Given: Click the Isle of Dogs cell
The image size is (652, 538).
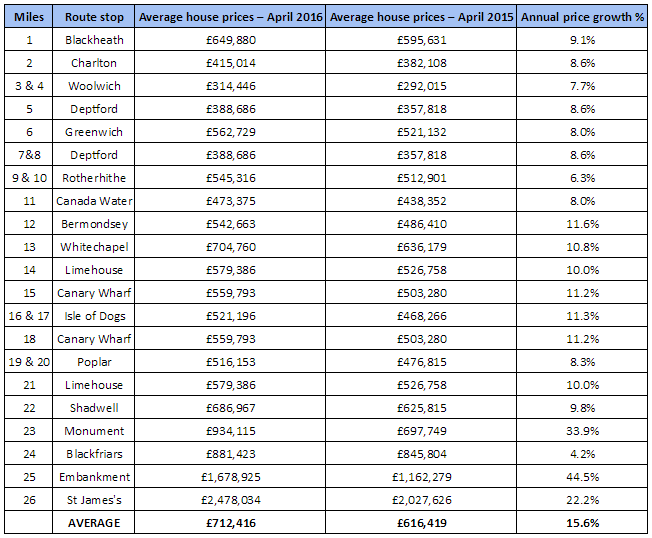Looking at the screenshot, I should click(94, 316).
